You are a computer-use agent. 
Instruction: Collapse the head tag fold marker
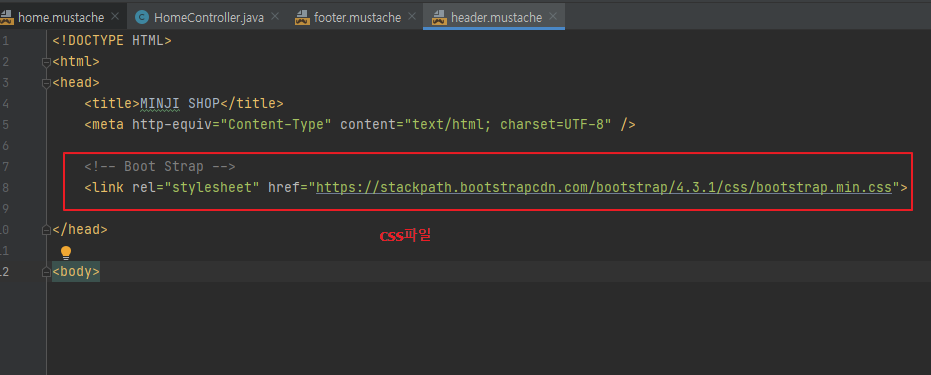pyautogui.click(x=46, y=83)
